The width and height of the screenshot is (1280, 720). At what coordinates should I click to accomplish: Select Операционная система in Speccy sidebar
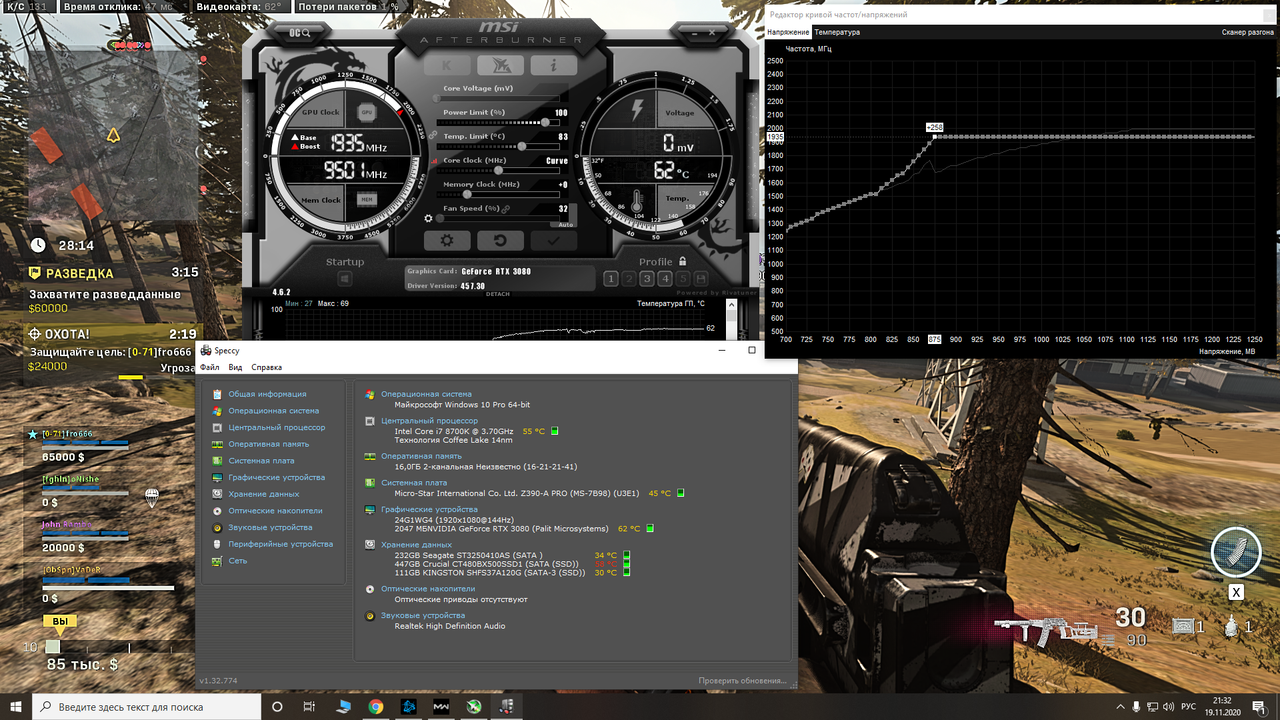coord(273,411)
